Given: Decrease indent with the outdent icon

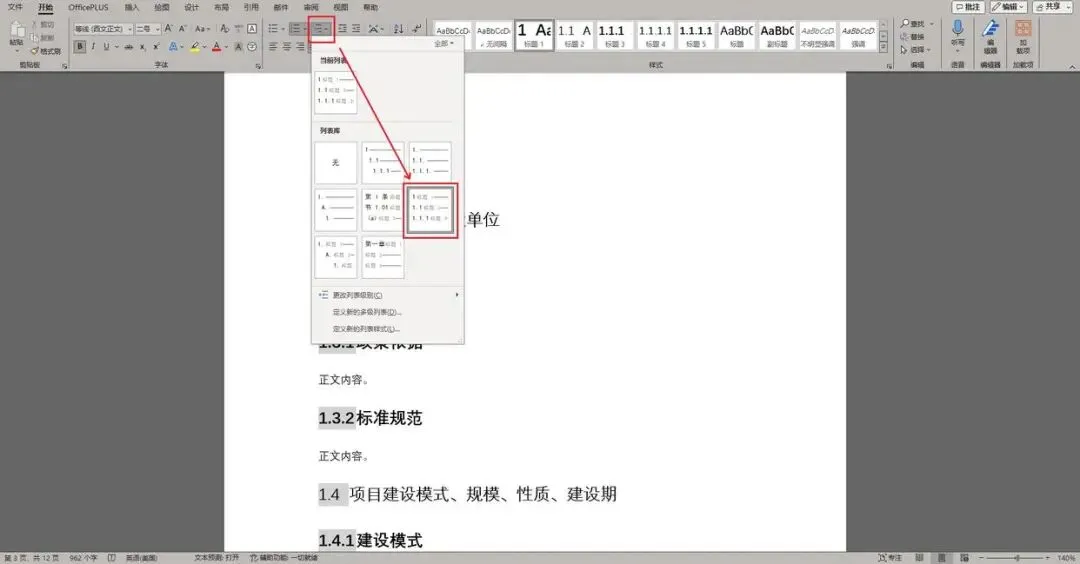Looking at the screenshot, I should pyautogui.click(x=342, y=29).
